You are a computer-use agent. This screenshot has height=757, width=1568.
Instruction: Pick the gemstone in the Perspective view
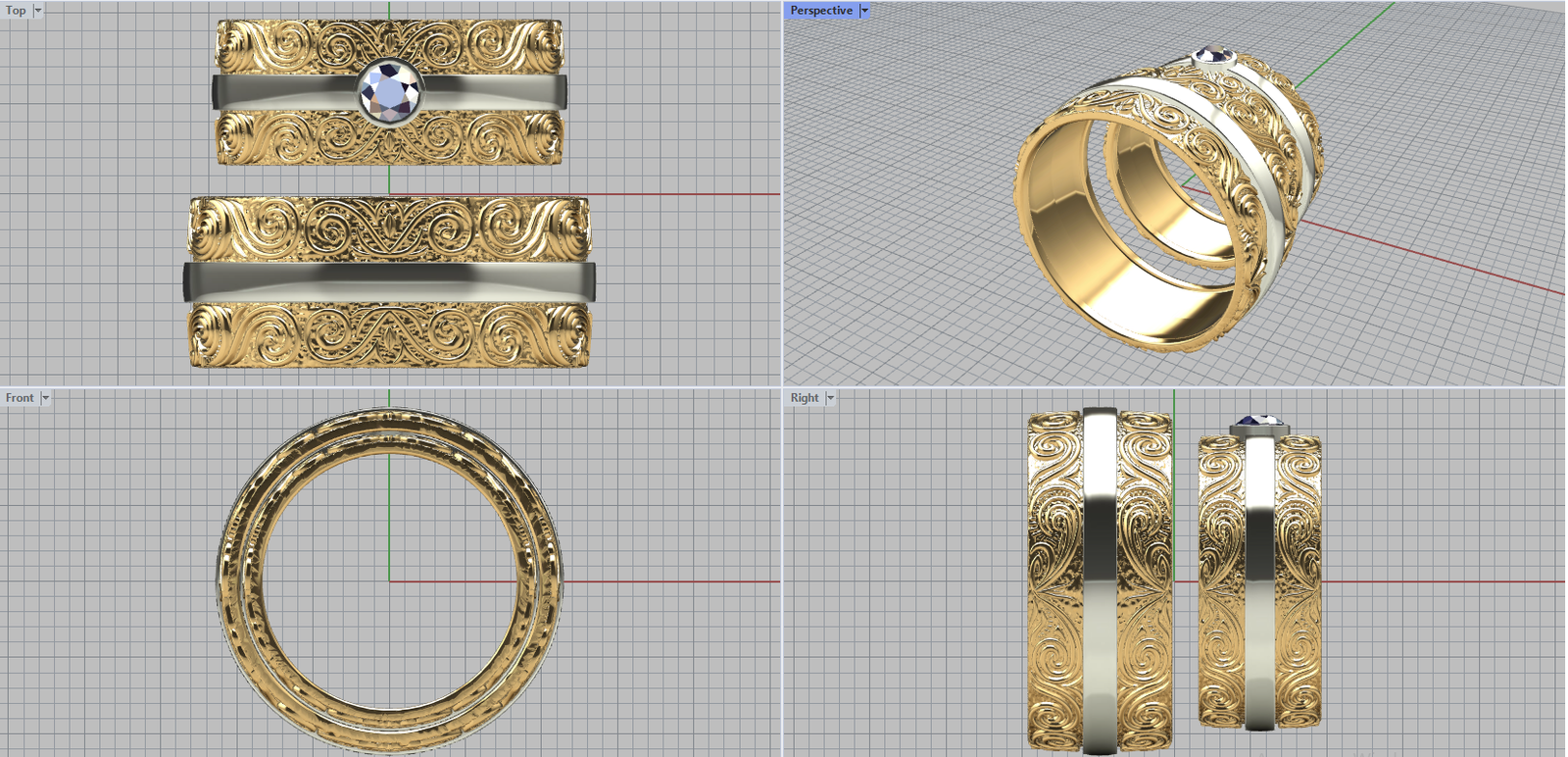tap(1213, 56)
